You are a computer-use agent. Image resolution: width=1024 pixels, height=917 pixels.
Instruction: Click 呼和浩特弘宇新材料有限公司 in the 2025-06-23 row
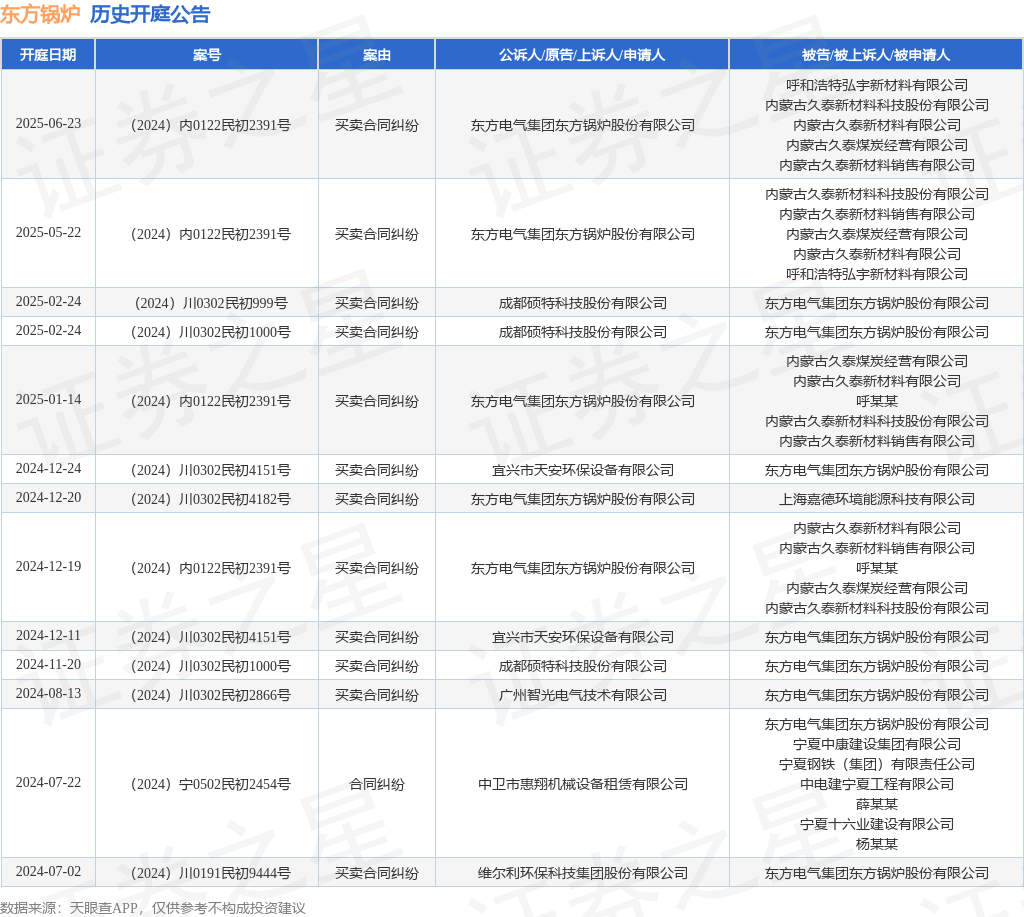(x=876, y=85)
